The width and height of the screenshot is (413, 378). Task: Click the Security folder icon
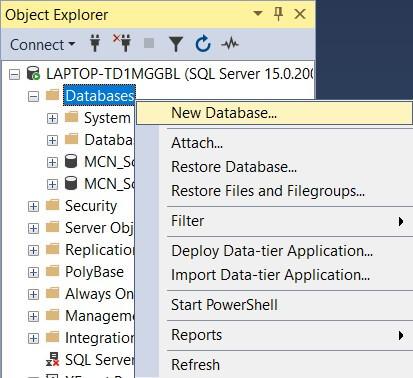[x=52, y=205]
